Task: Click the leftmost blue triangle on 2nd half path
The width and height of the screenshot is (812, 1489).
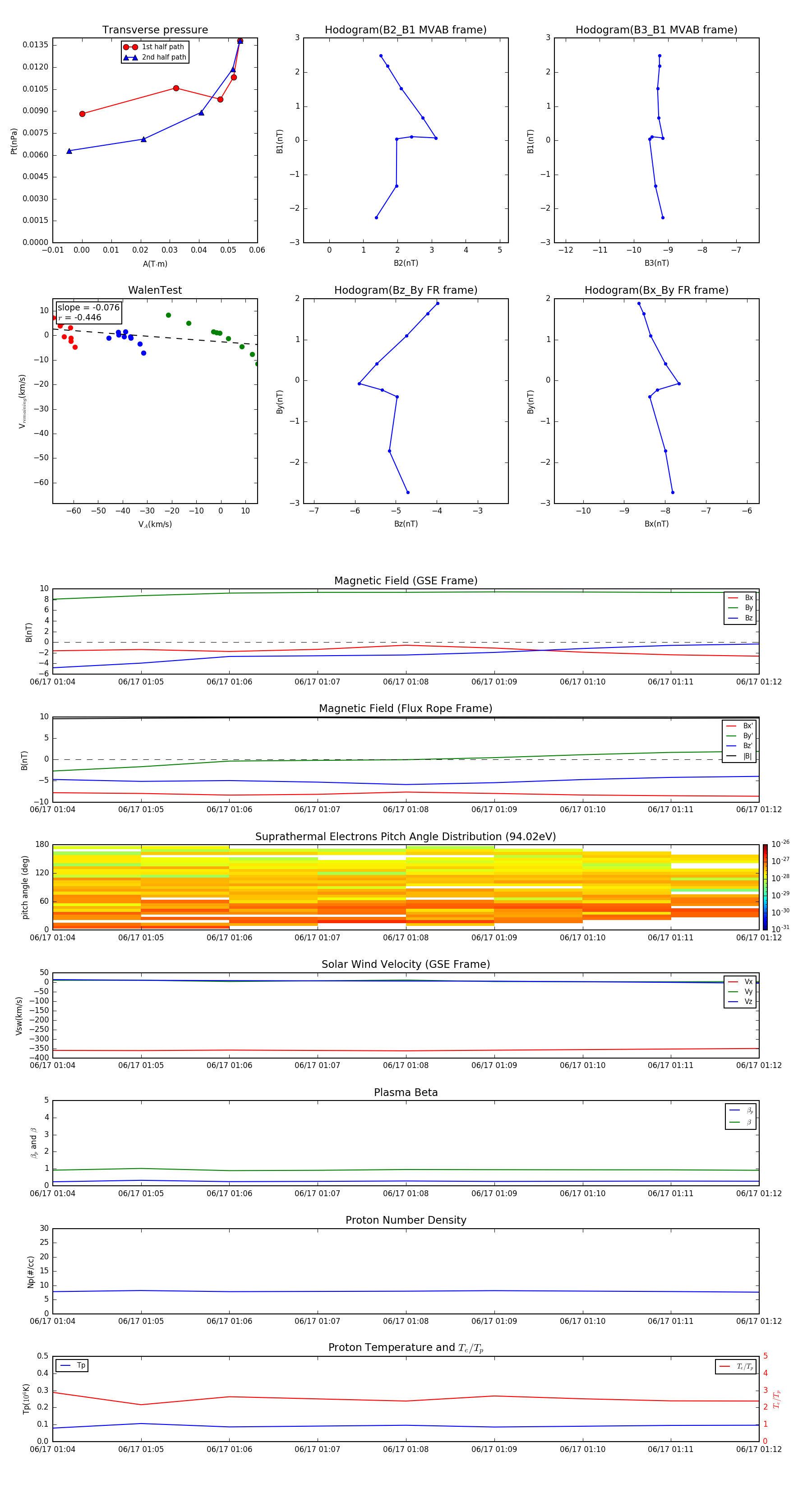Action: click(x=69, y=151)
